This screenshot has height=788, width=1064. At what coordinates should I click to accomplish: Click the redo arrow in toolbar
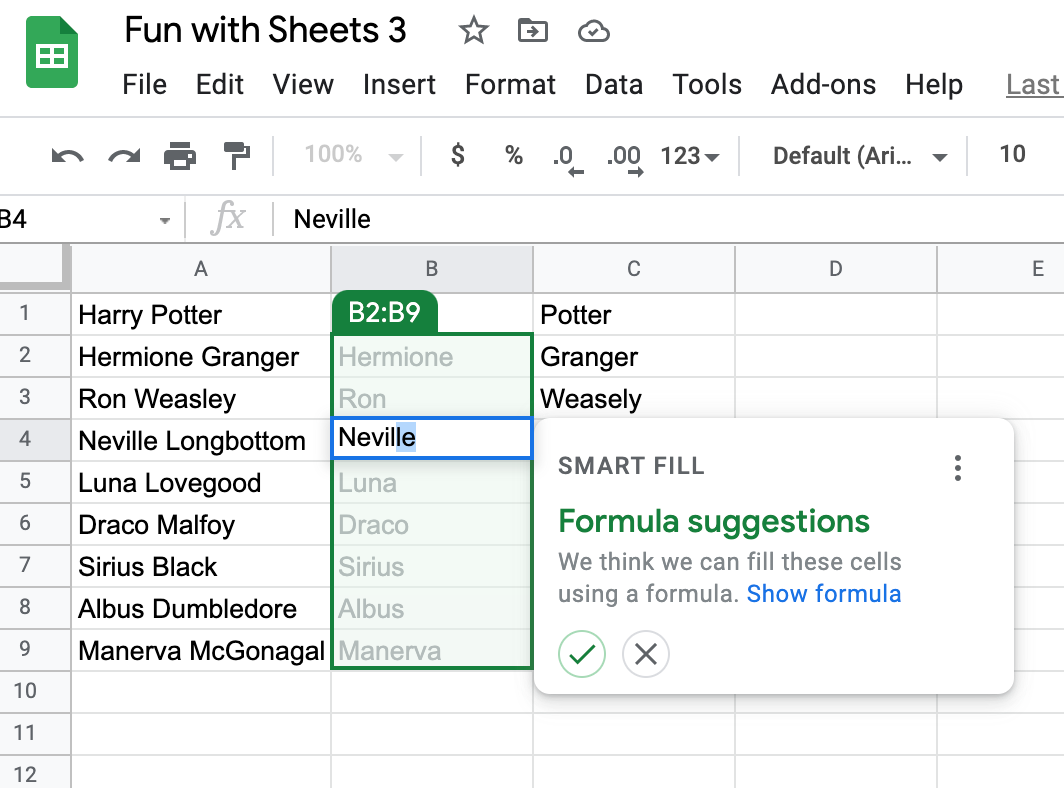[x=124, y=156]
